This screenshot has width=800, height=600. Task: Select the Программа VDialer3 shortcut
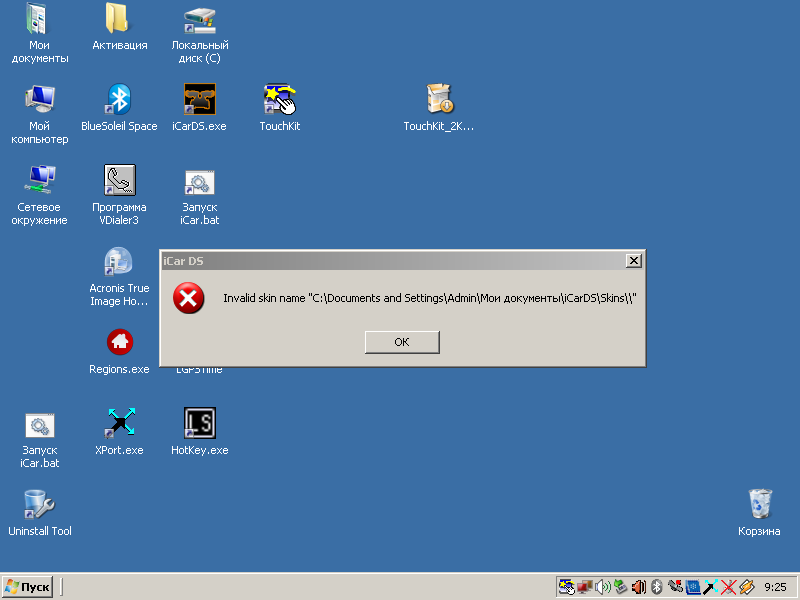(119, 195)
